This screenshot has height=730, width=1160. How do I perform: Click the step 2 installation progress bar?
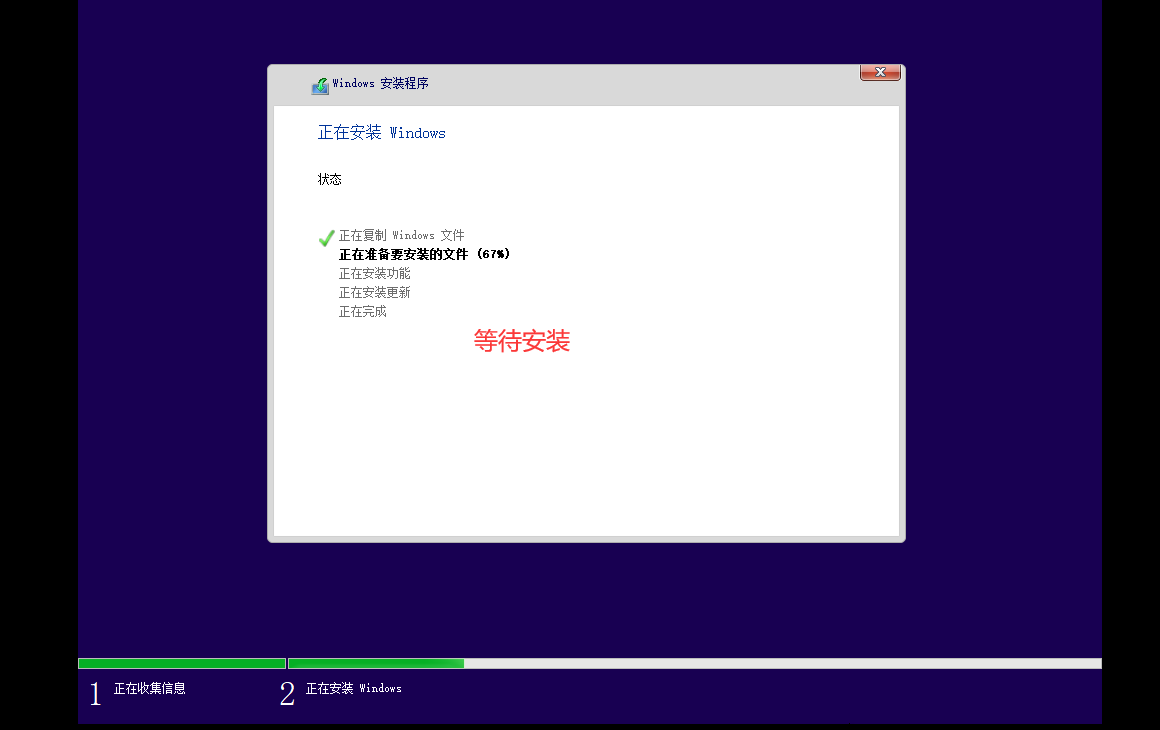coord(695,663)
